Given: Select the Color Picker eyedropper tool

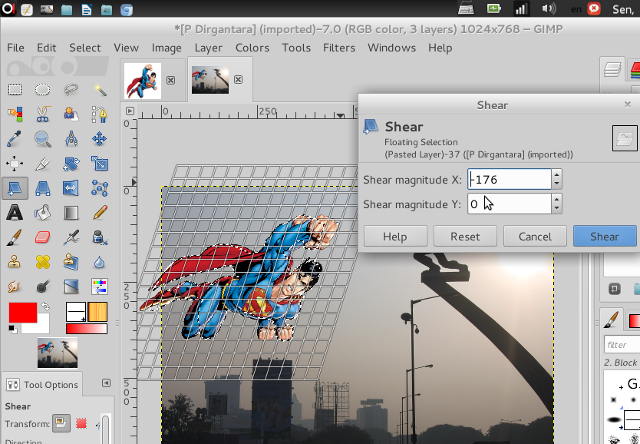Looking at the screenshot, I should point(15,139).
